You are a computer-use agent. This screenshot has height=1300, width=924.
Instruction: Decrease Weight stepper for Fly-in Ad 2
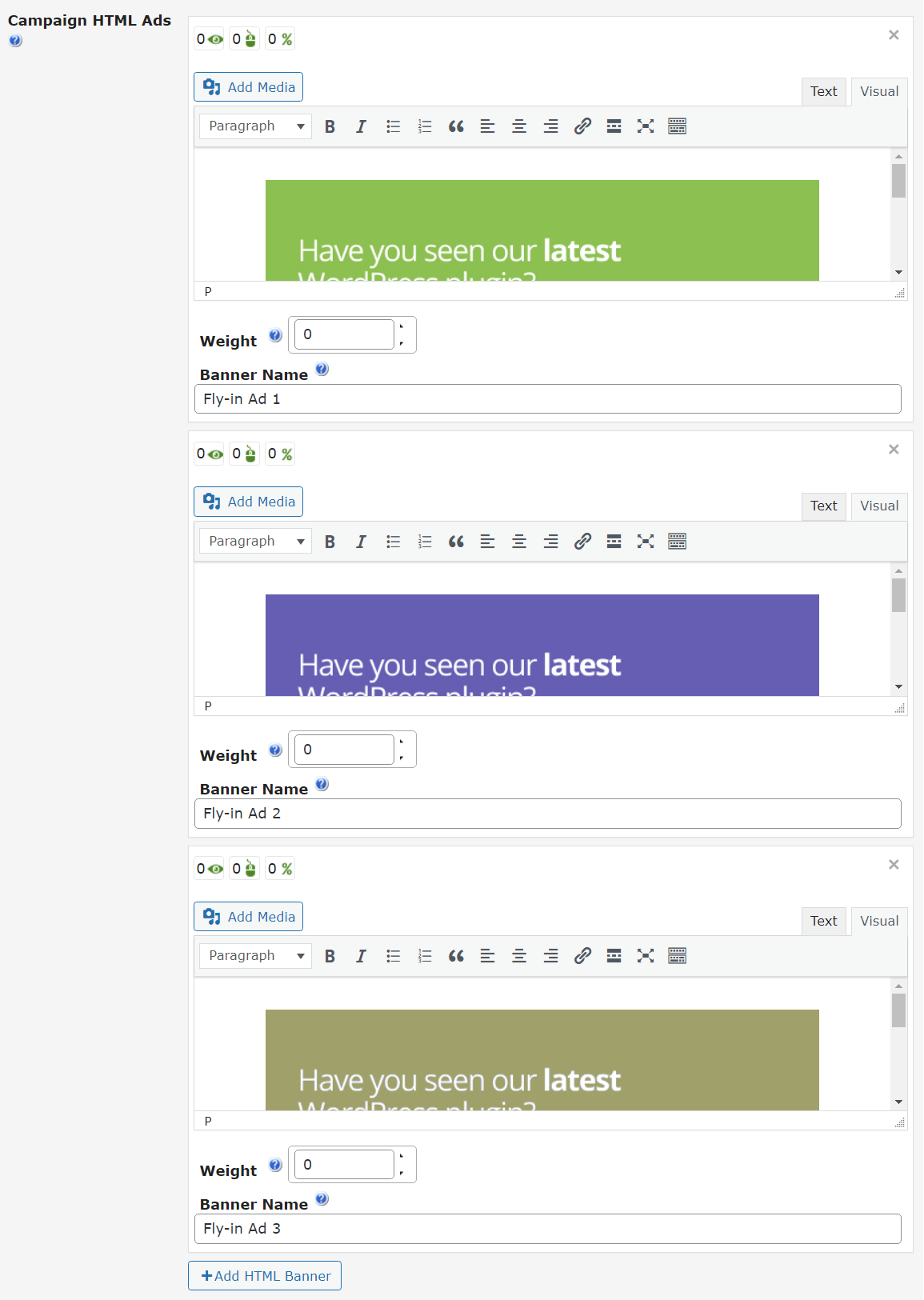[x=402, y=758]
